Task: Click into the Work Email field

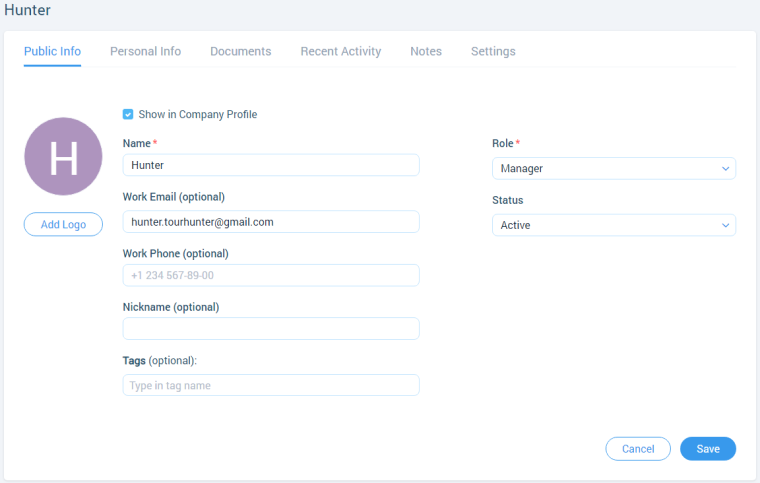Action: pyautogui.click(x=271, y=222)
